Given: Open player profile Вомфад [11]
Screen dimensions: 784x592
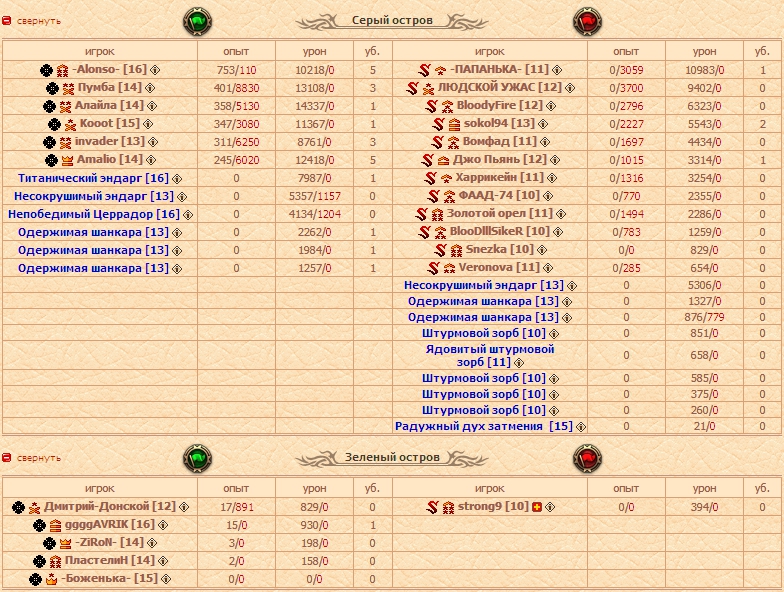Looking at the screenshot, I should [500, 141].
